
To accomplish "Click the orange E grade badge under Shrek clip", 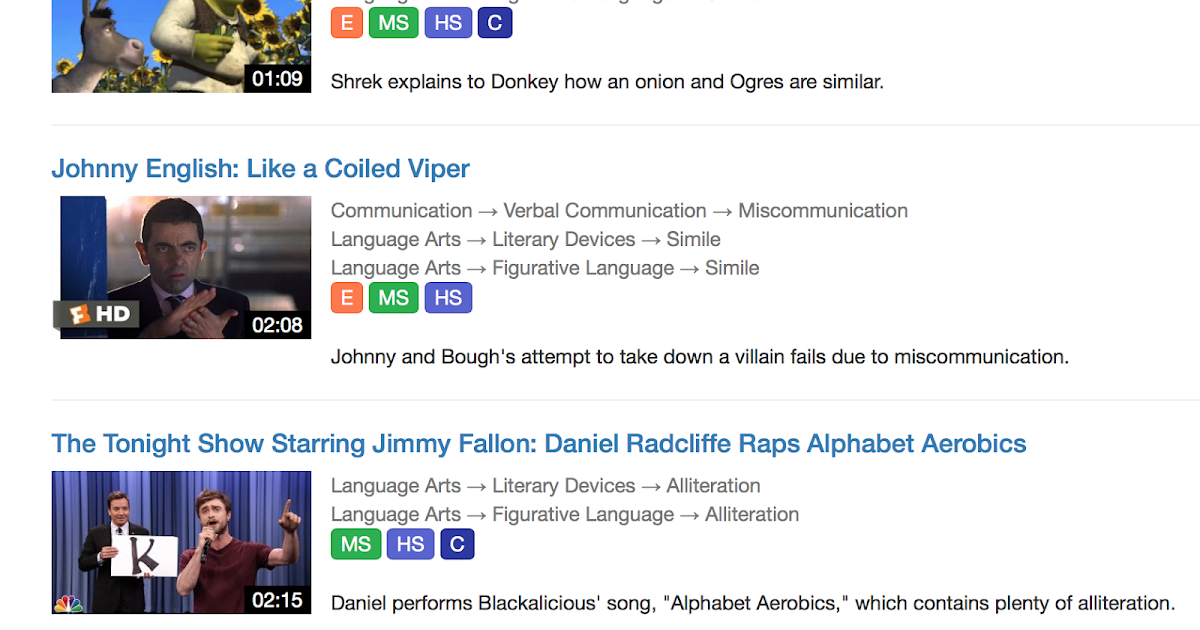I will pyautogui.click(x=346, y=22).
